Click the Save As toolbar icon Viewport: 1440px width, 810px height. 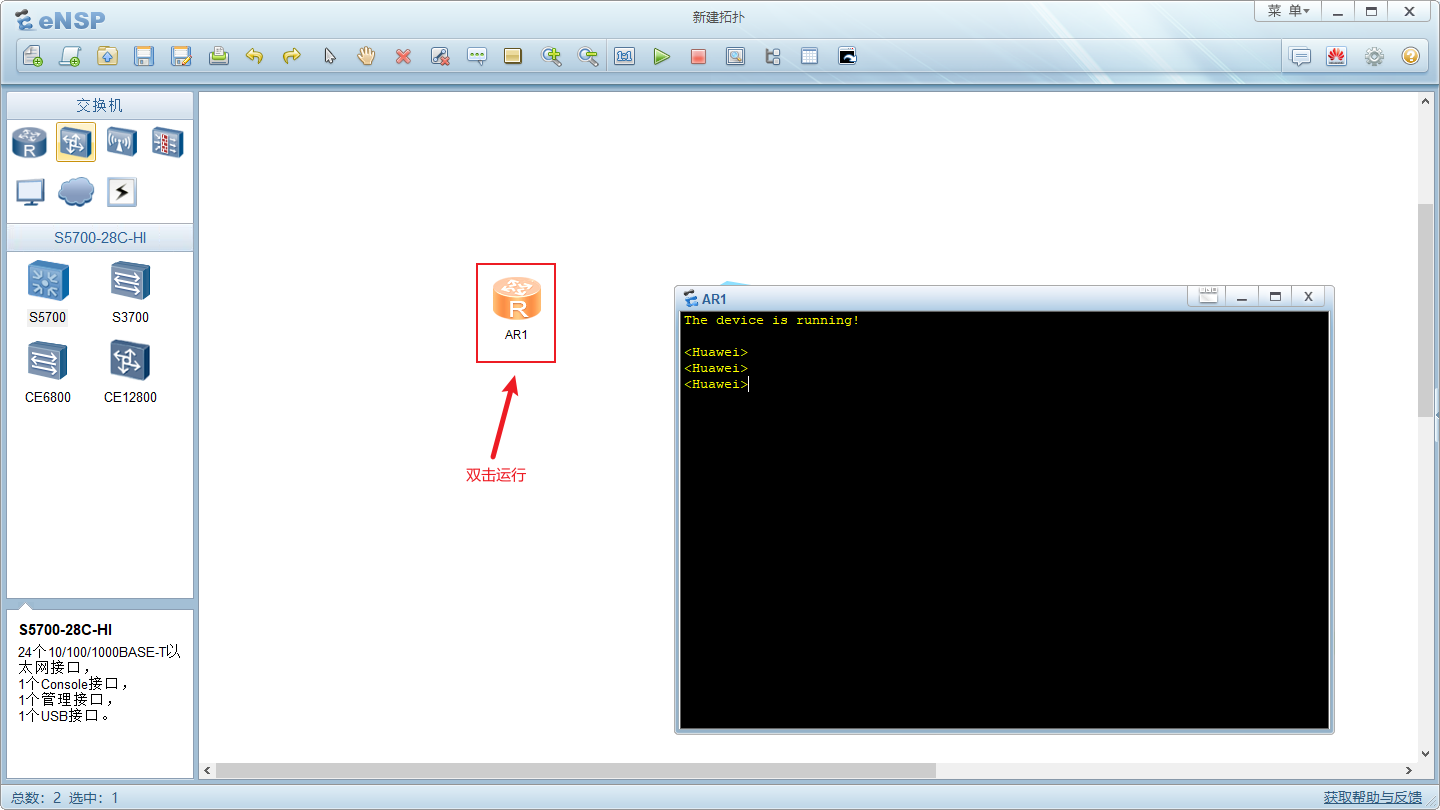coord(181,56)
